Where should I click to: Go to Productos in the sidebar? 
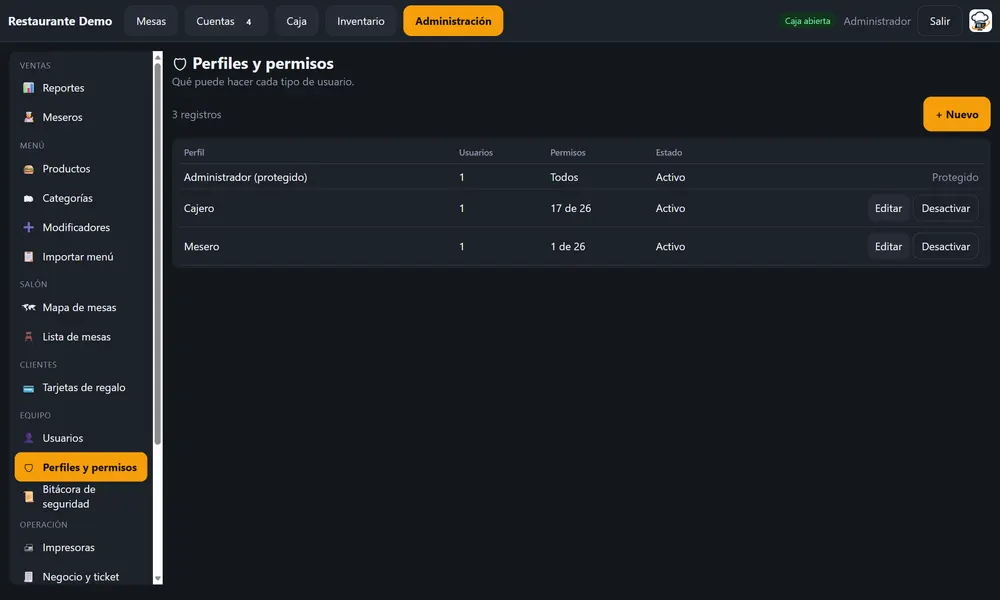coord(81,169)
